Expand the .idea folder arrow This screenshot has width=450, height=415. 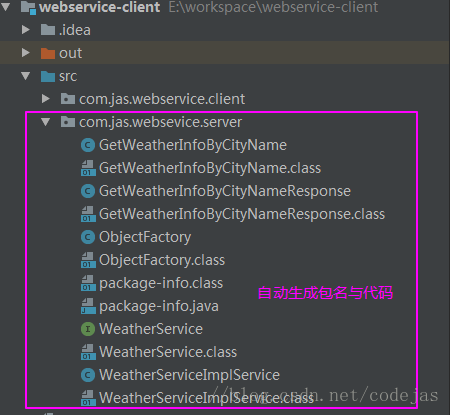[x=26, y=30]
